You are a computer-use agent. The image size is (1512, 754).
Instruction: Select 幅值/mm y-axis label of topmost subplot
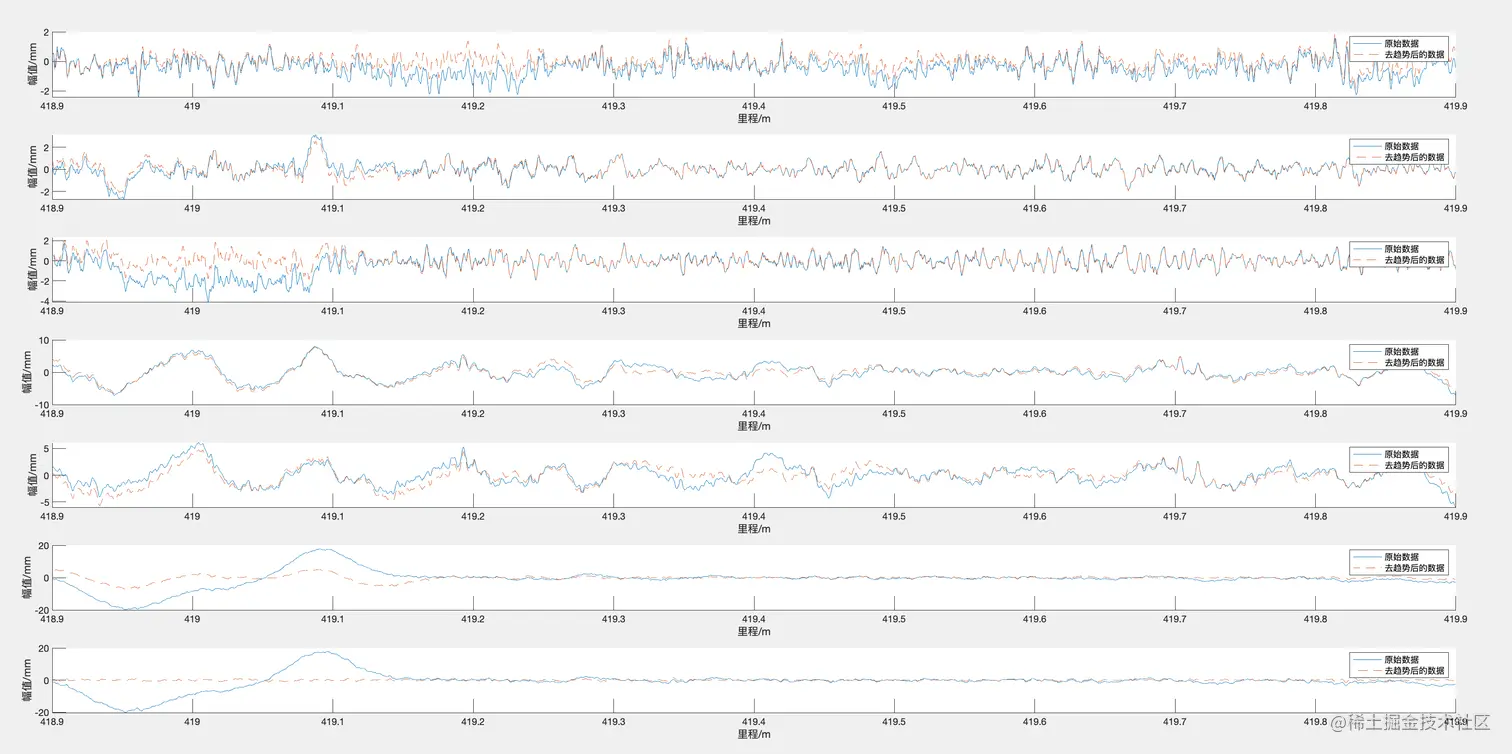(31, 64)
